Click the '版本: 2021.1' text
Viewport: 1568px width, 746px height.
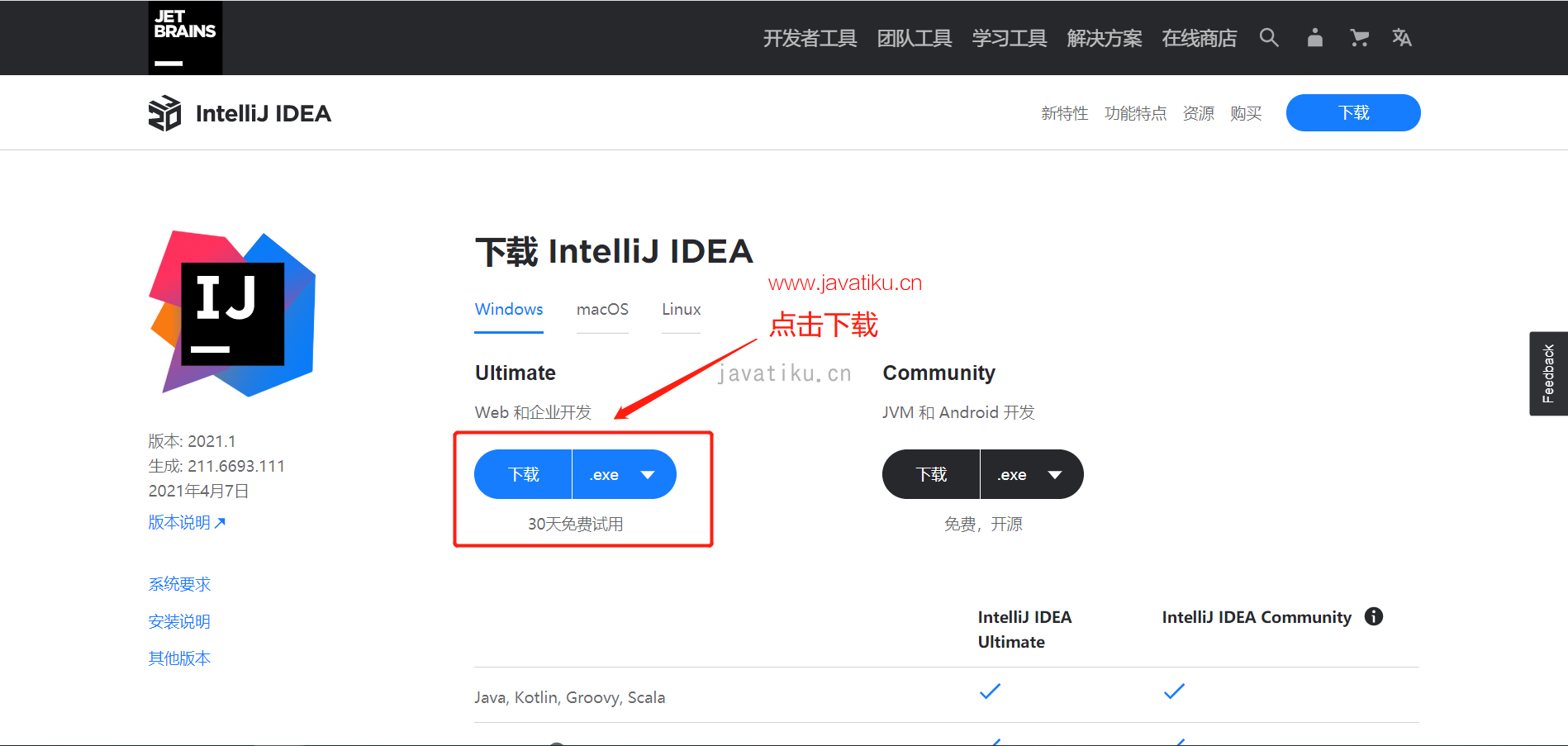pos(192,441)
